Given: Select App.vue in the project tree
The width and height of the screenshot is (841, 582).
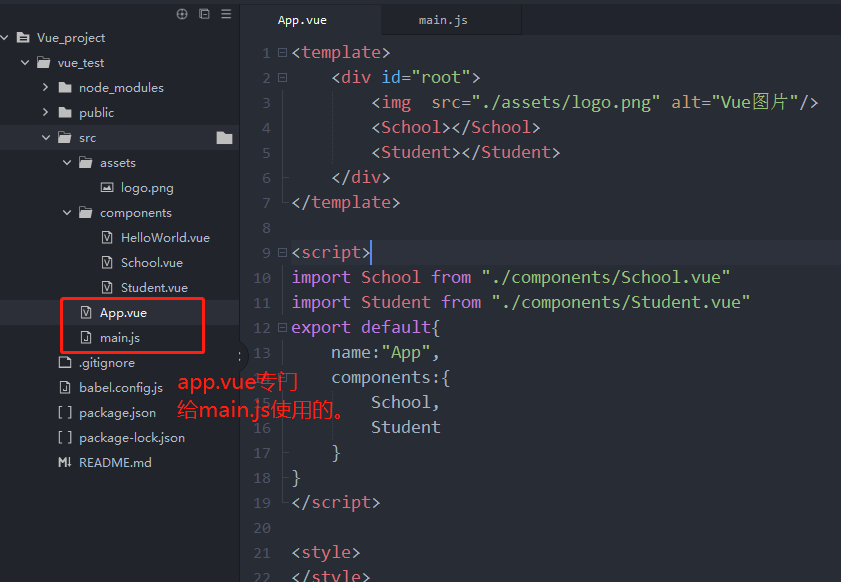Looking at the screenshot, I should pos(123,313).
